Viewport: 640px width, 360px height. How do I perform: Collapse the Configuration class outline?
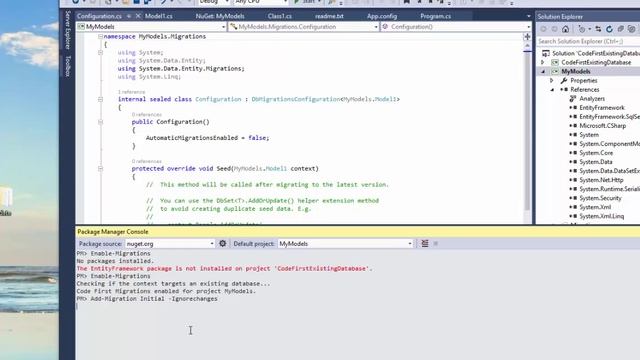100,99
